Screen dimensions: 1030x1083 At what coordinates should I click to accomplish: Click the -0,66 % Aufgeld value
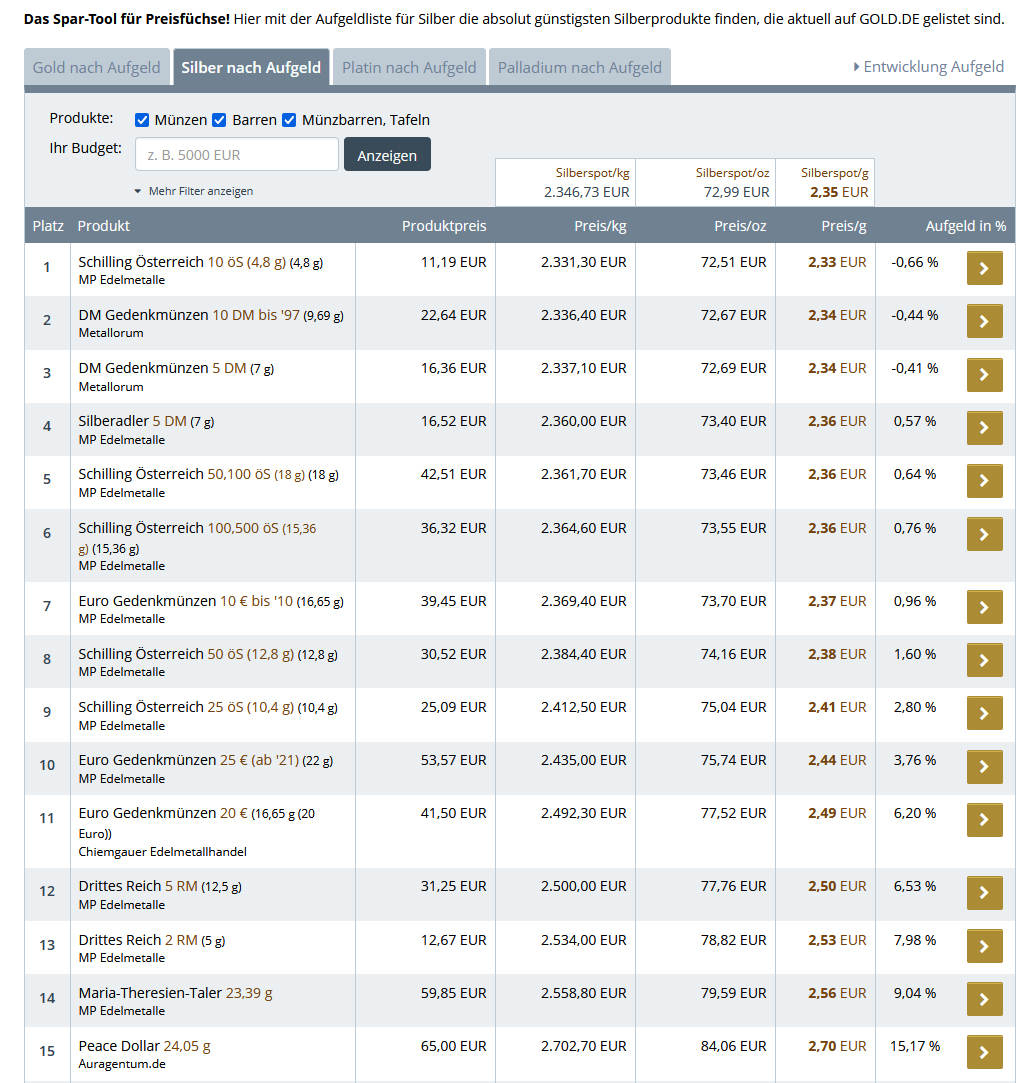click(915, 262)
